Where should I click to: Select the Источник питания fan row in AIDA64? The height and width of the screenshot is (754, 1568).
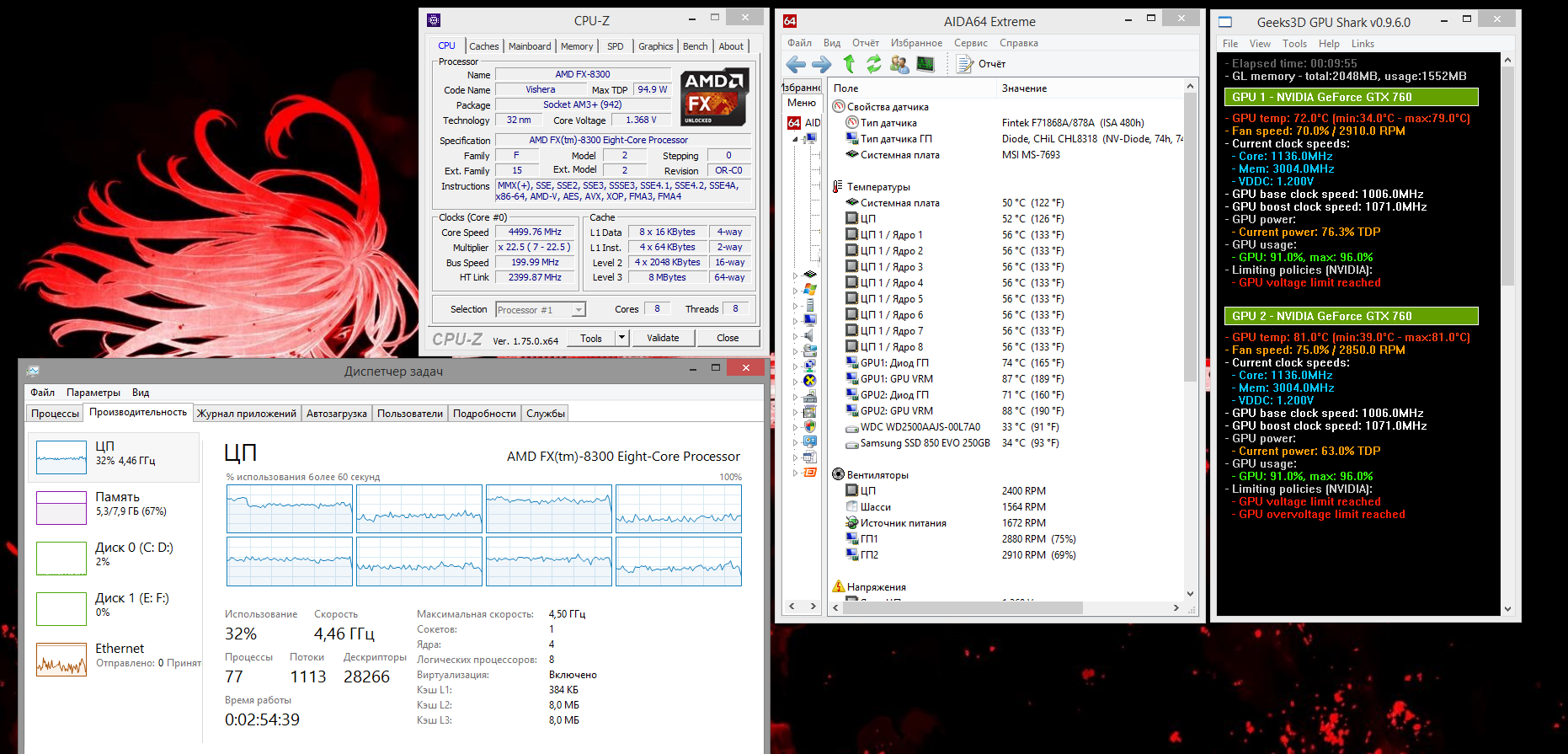pyautogui.click(x=1005, y=523)
